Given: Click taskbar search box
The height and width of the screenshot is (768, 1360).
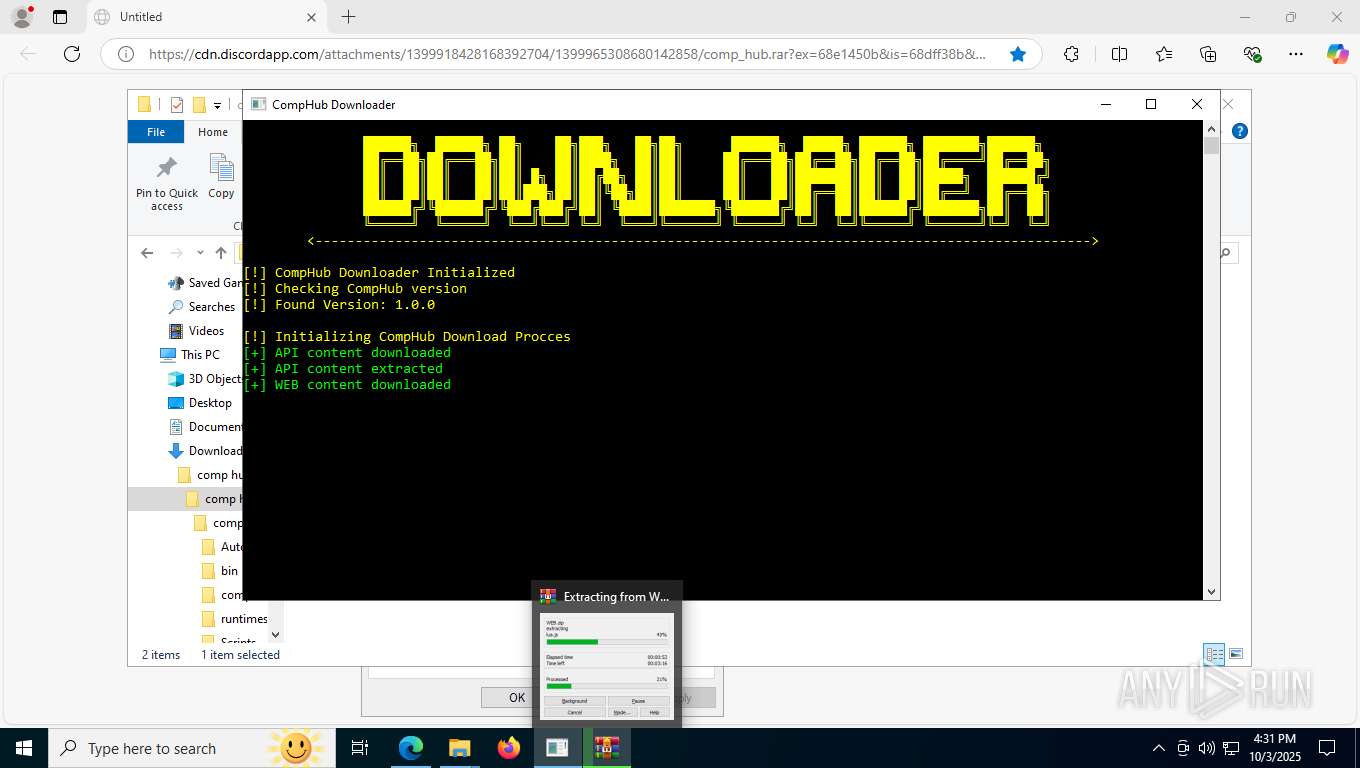Looking at the screenshot, I should (x=192, y=748).
